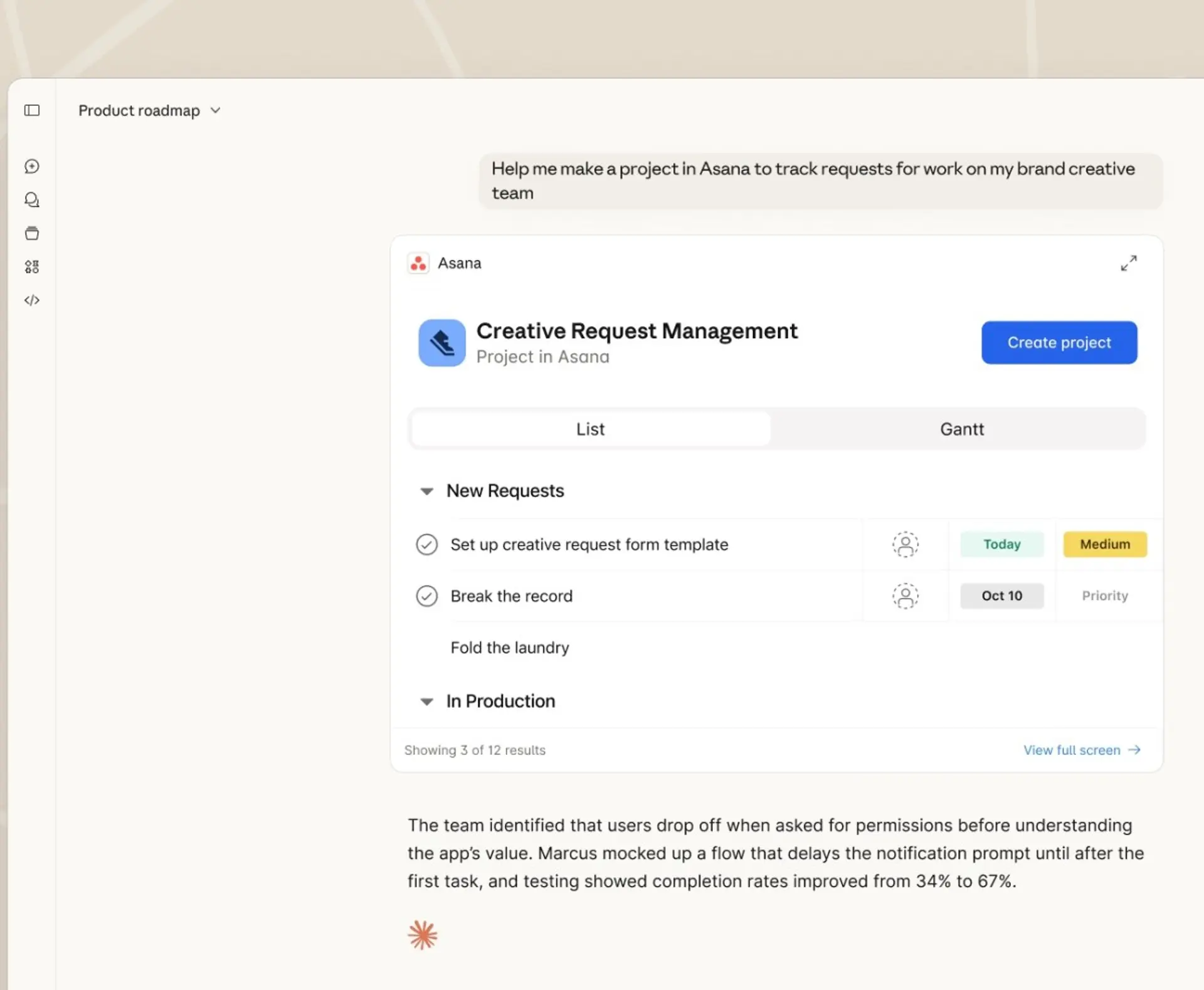The image size is (1204, 990).
Task: Toggle the sidebar panel open
Action: (31, 110)
